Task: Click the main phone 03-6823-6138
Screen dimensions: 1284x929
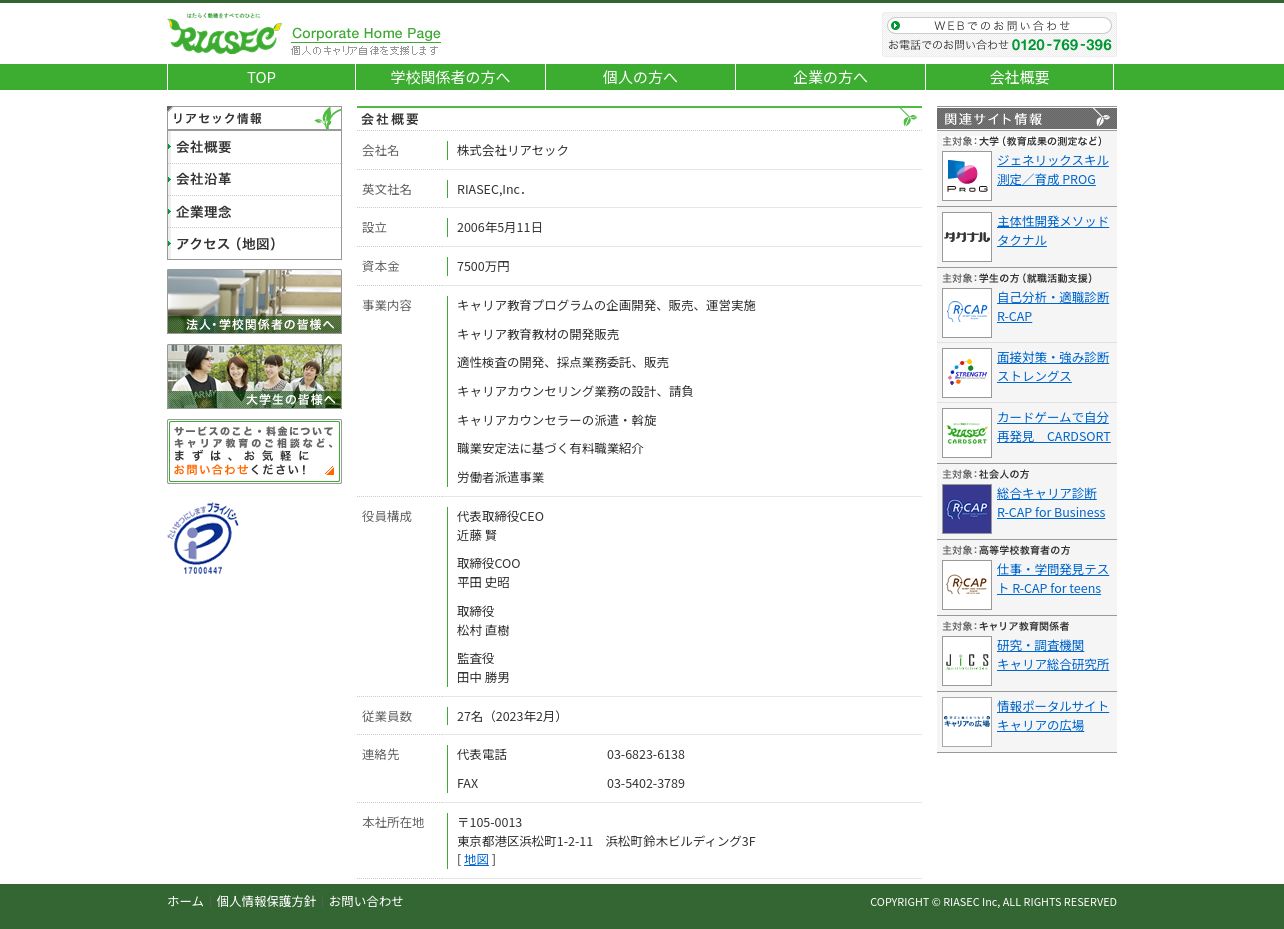Action: pyautogui.click(x=646, y=755)
